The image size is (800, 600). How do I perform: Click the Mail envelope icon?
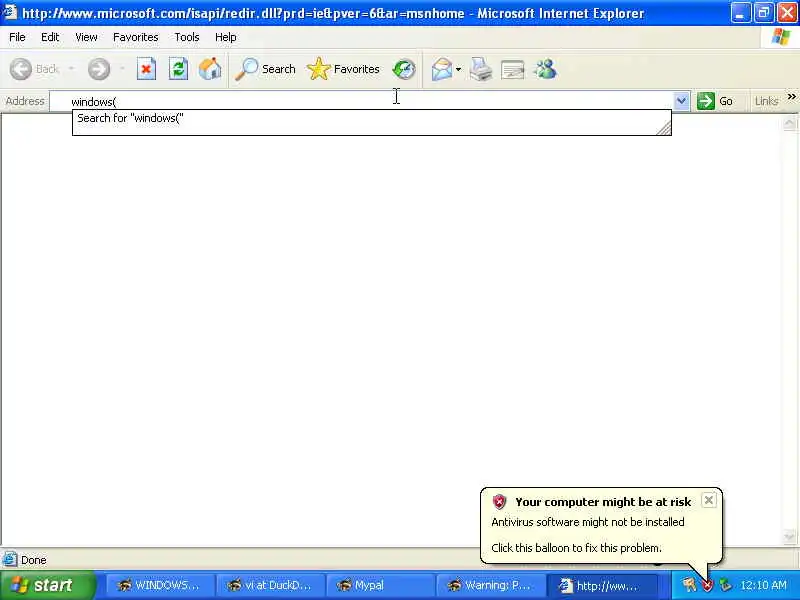click(x=441, y=69)
